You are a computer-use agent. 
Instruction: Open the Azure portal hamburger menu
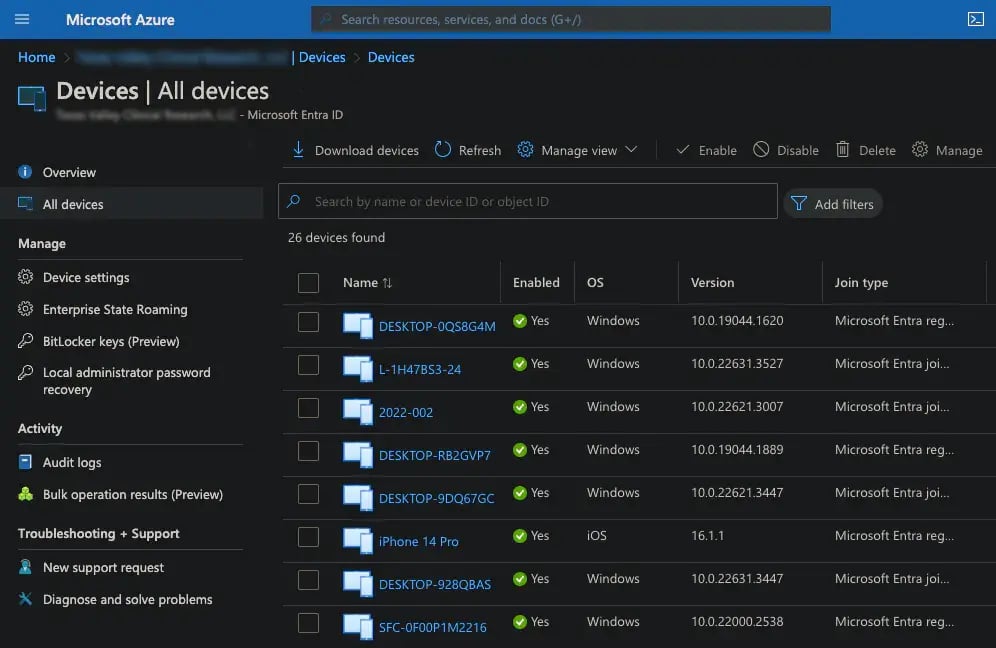point(22,19)
